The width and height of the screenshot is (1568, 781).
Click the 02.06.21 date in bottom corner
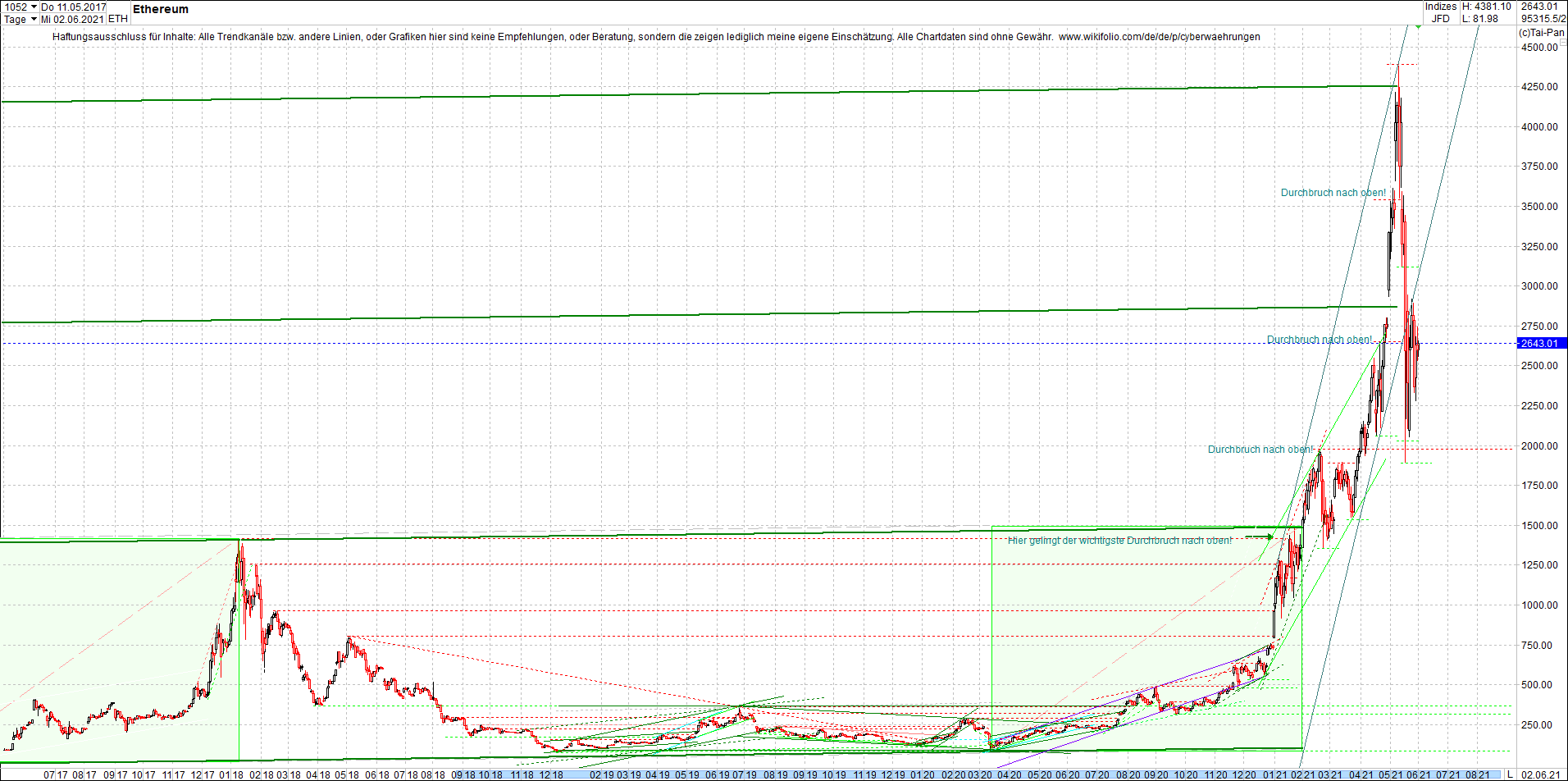click(x=1540, y=774)
